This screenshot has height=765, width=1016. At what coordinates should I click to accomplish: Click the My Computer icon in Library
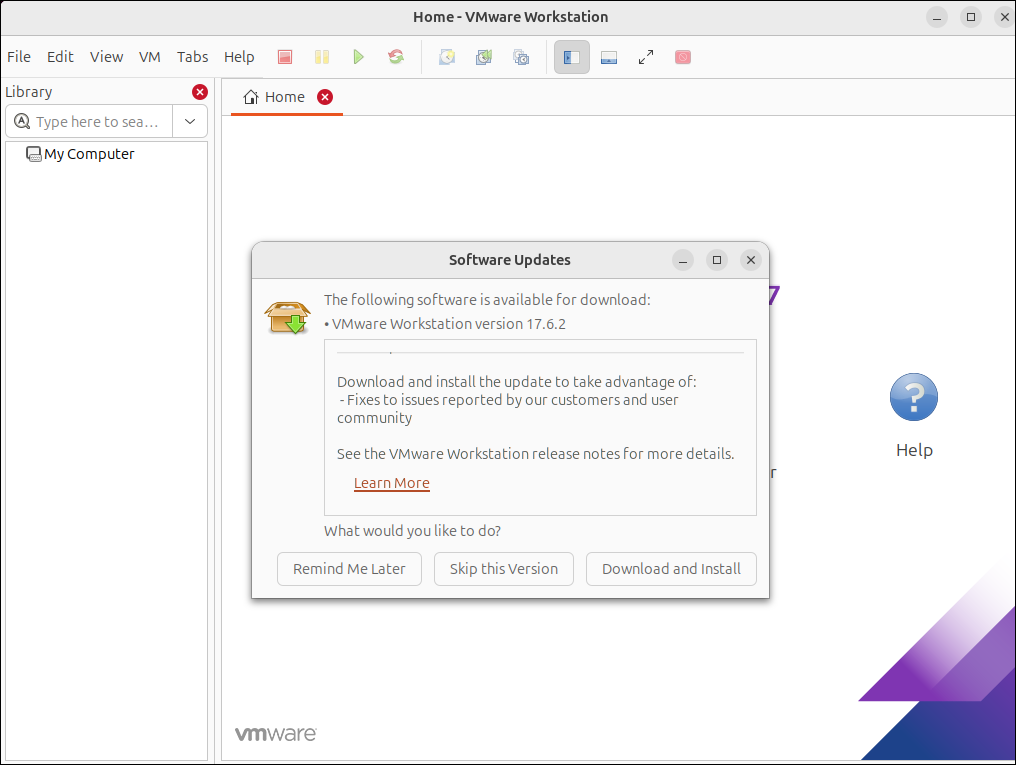(33, 154)
